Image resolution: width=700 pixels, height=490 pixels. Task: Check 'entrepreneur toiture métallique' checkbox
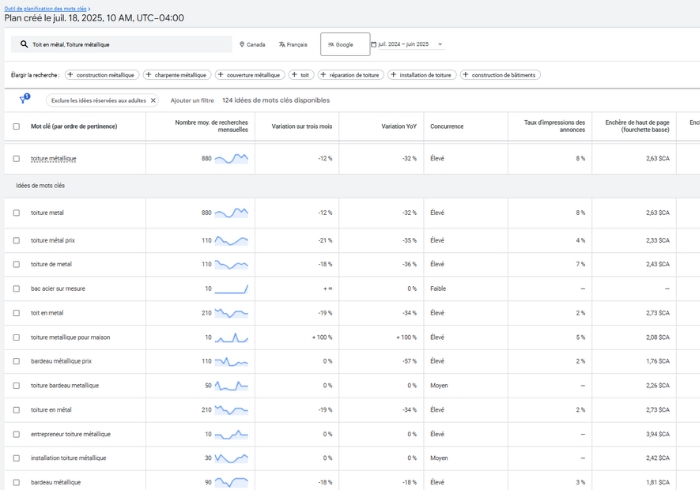point(17,434)
